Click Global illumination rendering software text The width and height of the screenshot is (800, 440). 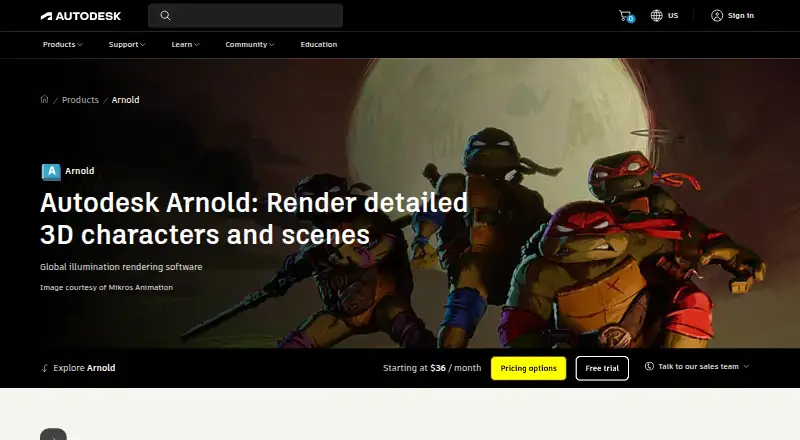pos(121,267)
